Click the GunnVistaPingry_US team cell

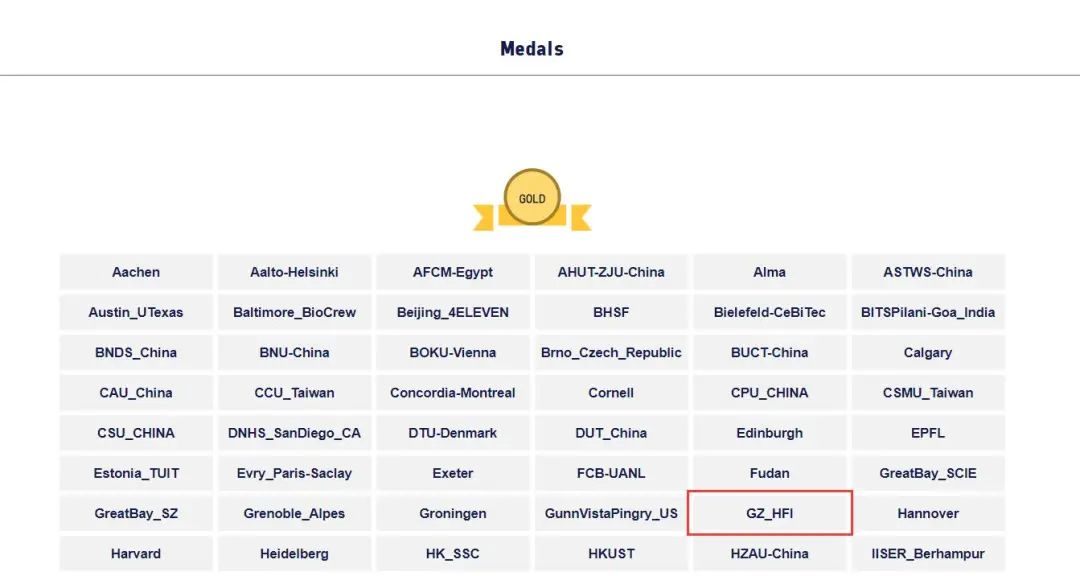pos(611,513)
